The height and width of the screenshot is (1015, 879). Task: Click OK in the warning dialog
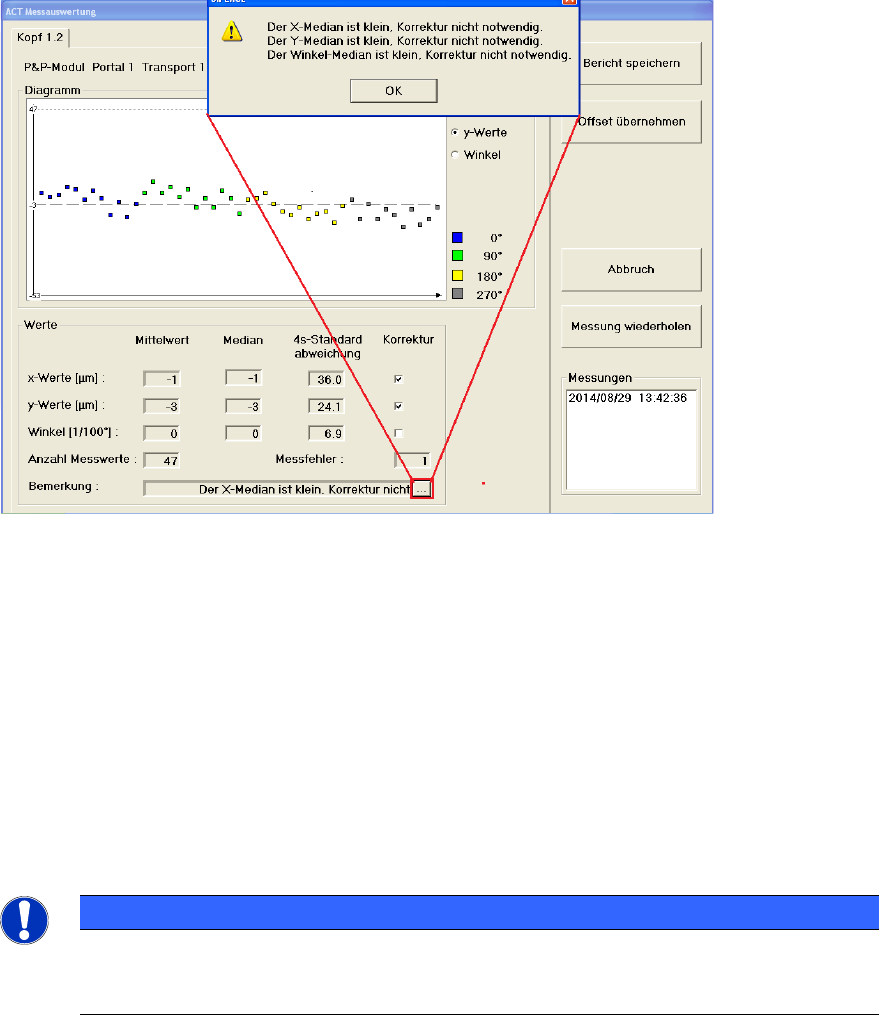394,91
